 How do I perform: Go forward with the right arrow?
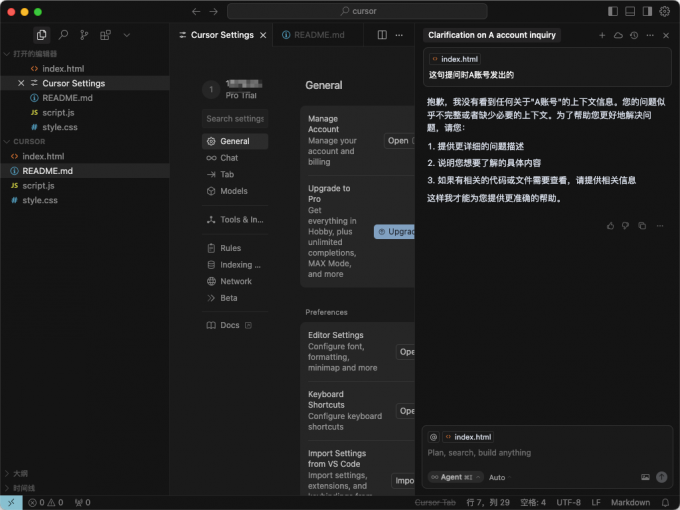point(213,11)
